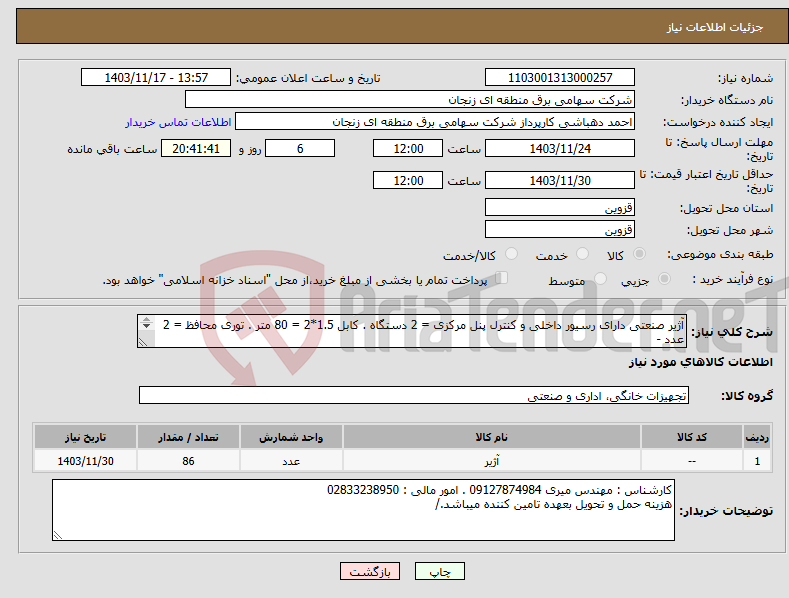
Task: Select the کالا radio button
Action: 639,254
